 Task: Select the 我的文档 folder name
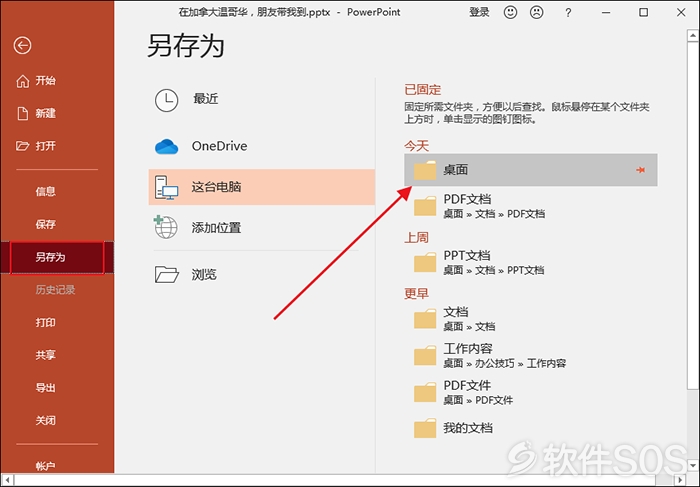pyautogui.click(x=468, y=428)
